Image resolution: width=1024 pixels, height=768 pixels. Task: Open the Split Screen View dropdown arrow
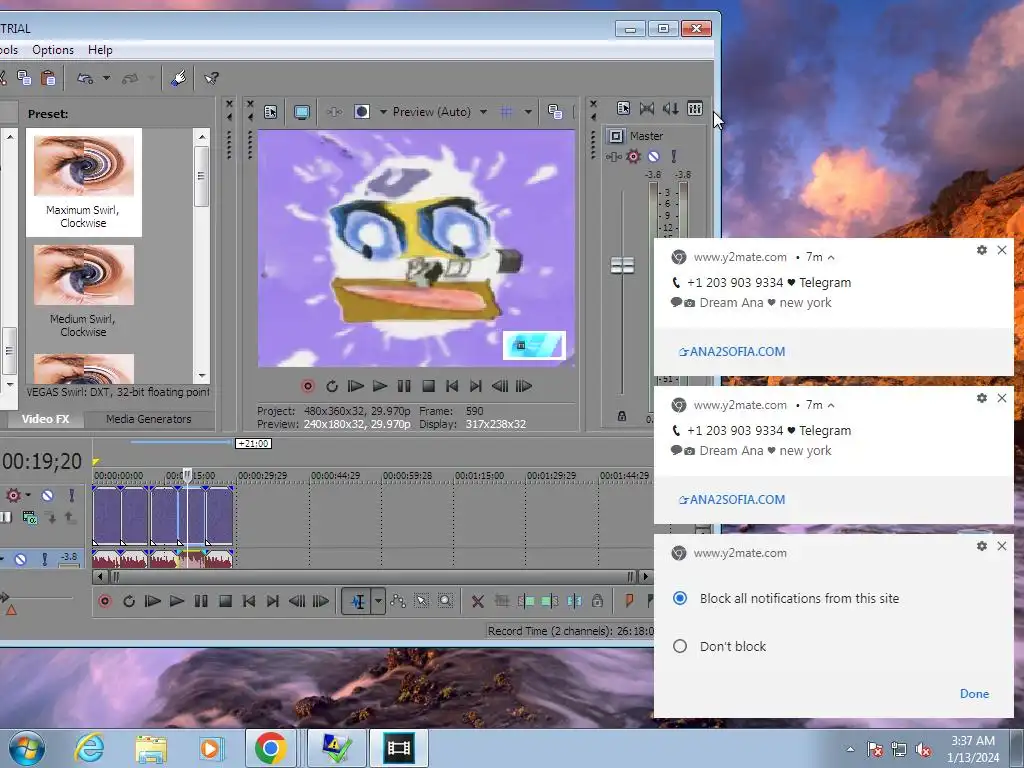(383, 112)
